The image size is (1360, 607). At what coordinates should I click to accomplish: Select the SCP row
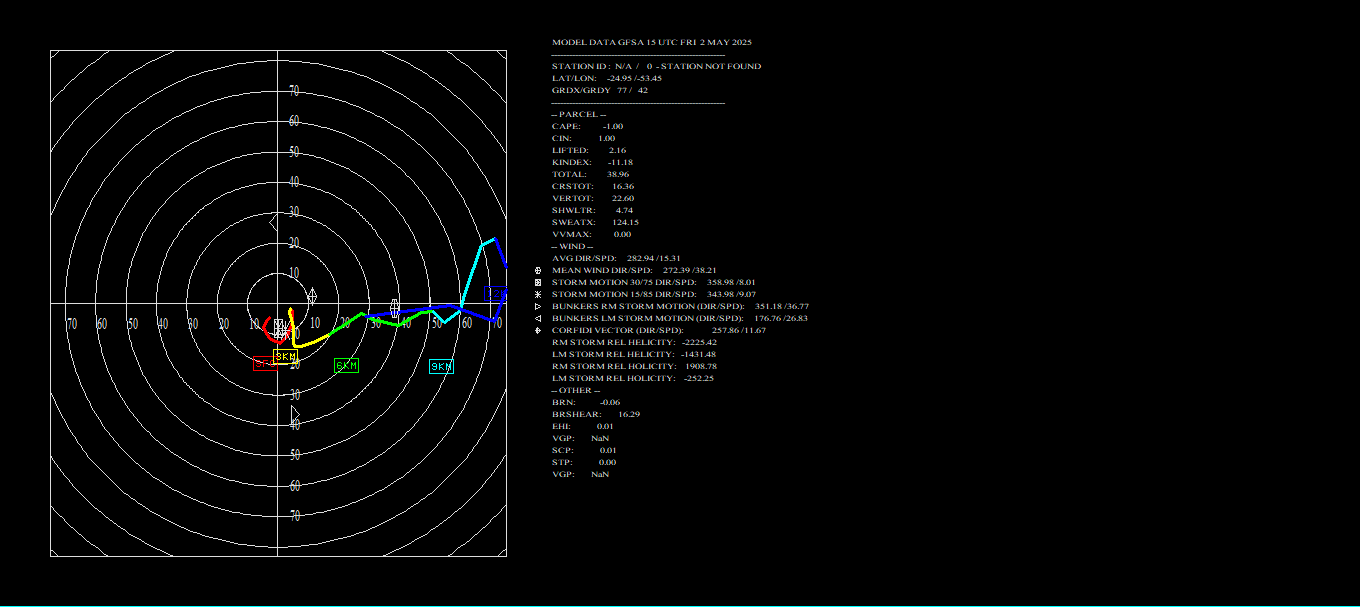(x=584, y=450)
